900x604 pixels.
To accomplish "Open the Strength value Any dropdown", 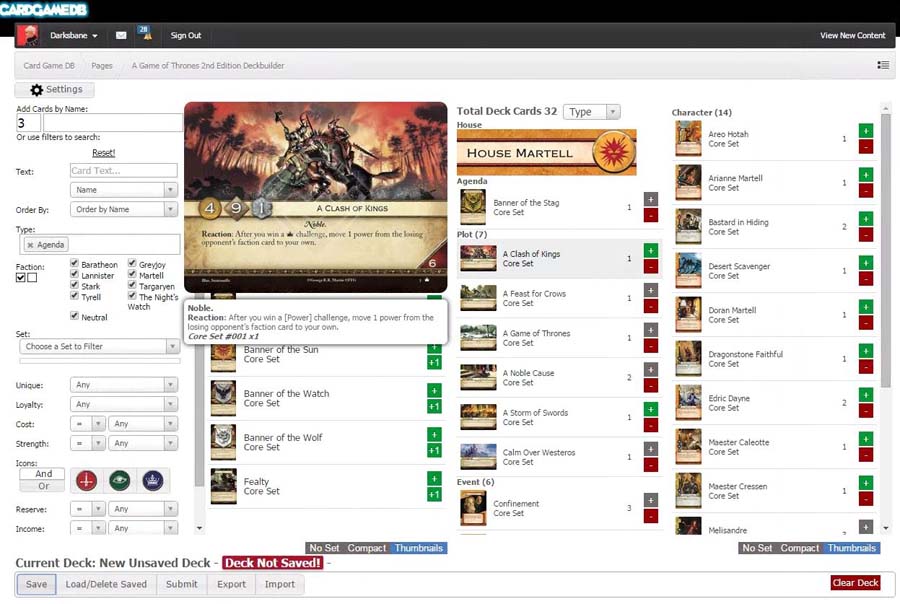I will click(x=142, y=443).
